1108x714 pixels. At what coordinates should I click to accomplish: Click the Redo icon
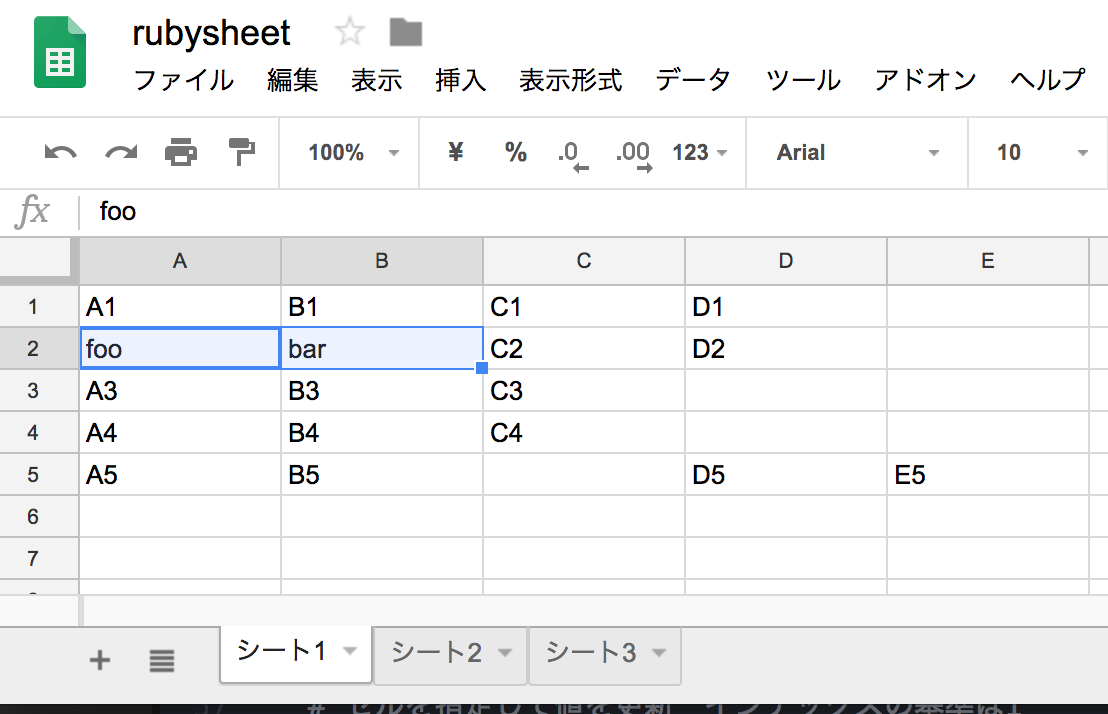click(x=119, y=152)
